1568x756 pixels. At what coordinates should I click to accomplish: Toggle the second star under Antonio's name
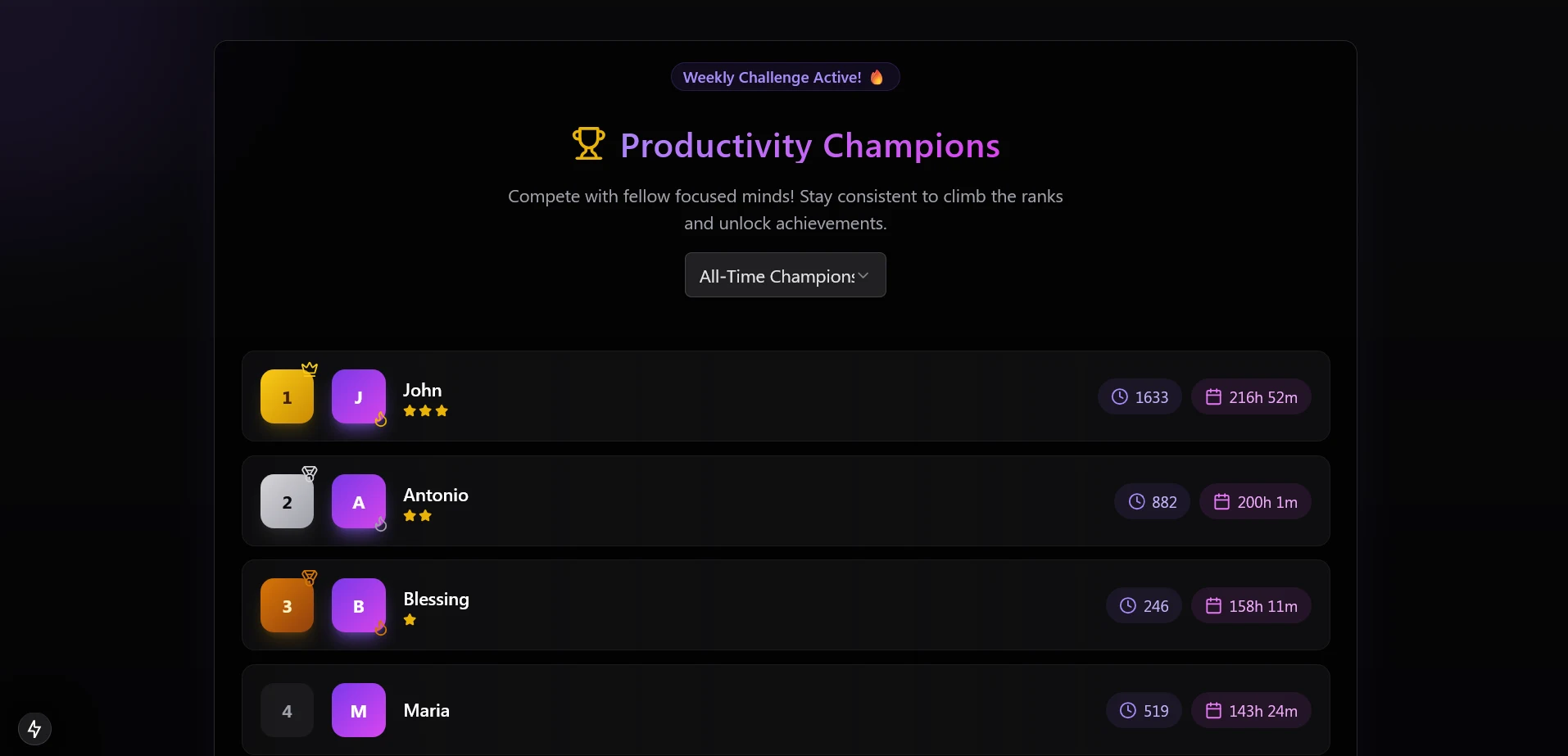click(x=425, y=516)
